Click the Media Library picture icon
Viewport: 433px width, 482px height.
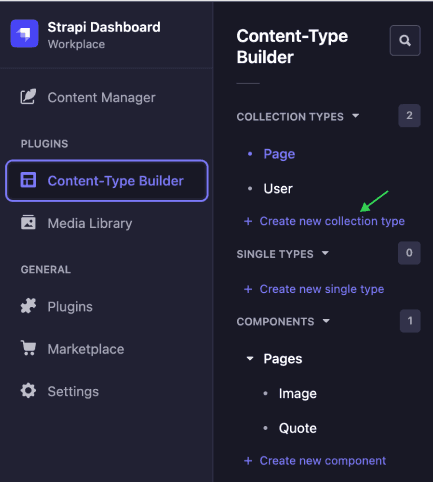click(x=28, y=222)
